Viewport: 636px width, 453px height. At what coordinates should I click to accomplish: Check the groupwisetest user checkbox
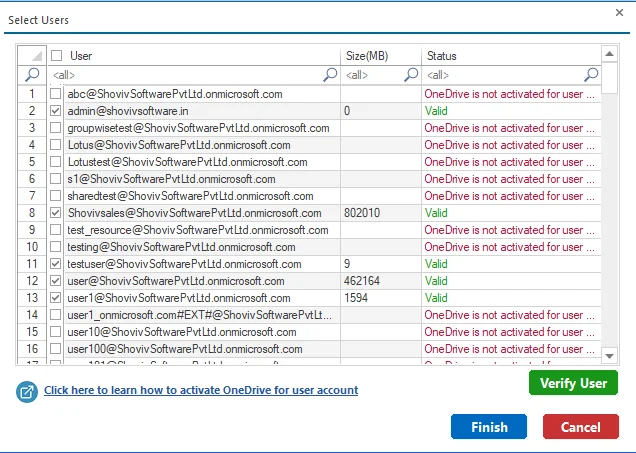[56, 128]
